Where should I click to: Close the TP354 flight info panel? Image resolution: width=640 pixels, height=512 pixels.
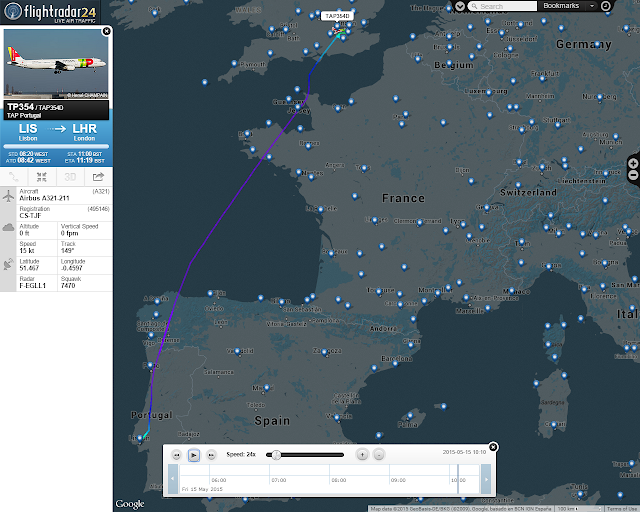click(107, 31)
